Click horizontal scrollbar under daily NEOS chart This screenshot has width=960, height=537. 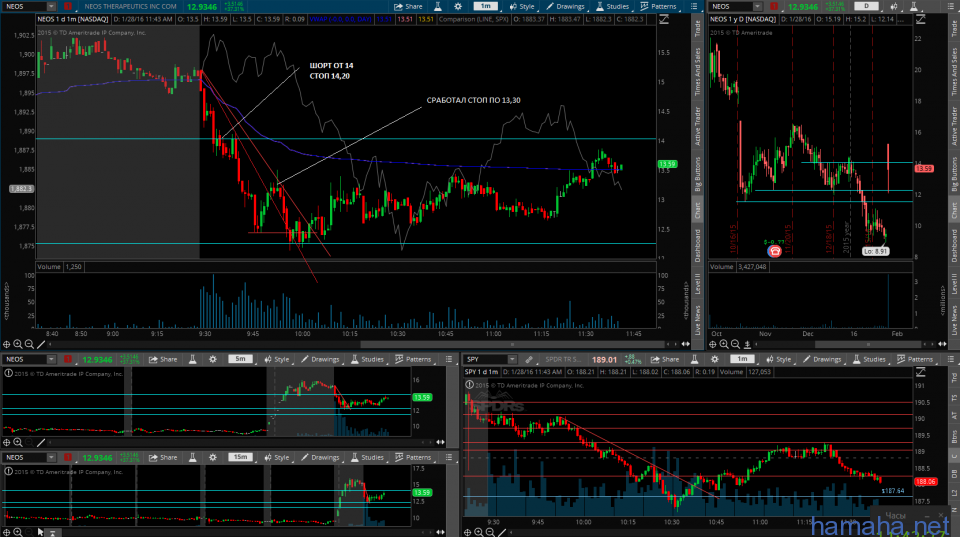(x=868, y=344)
